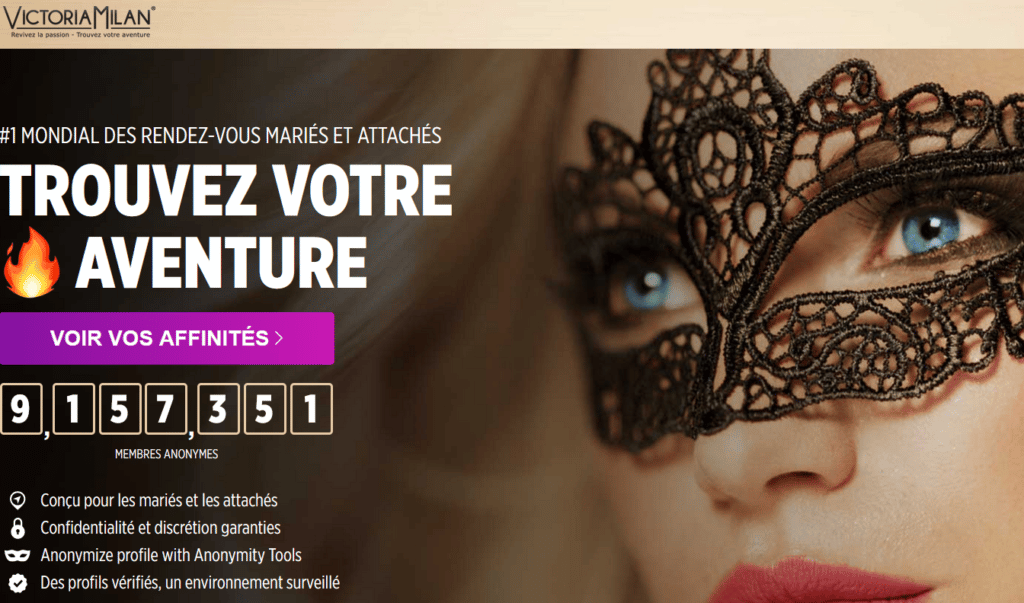Click Des profils vérifiés, un environnement surveillé
The image size is (1024, 603).
(x=190, y=583)
